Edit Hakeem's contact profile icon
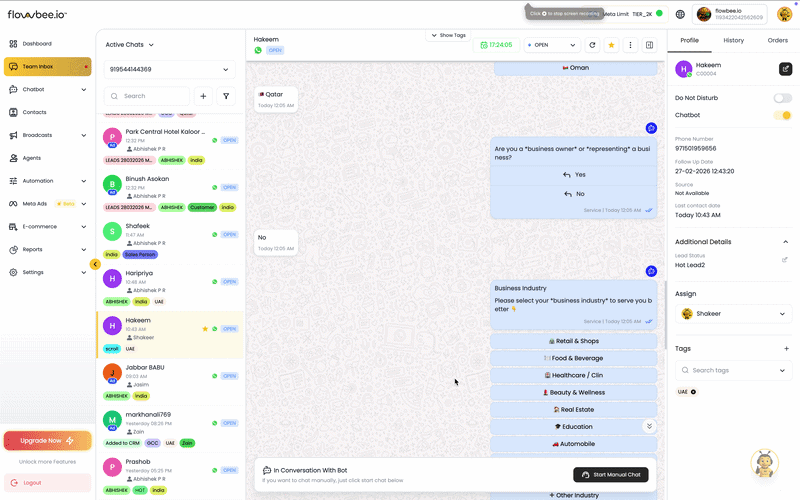 [x=785, y=69]
